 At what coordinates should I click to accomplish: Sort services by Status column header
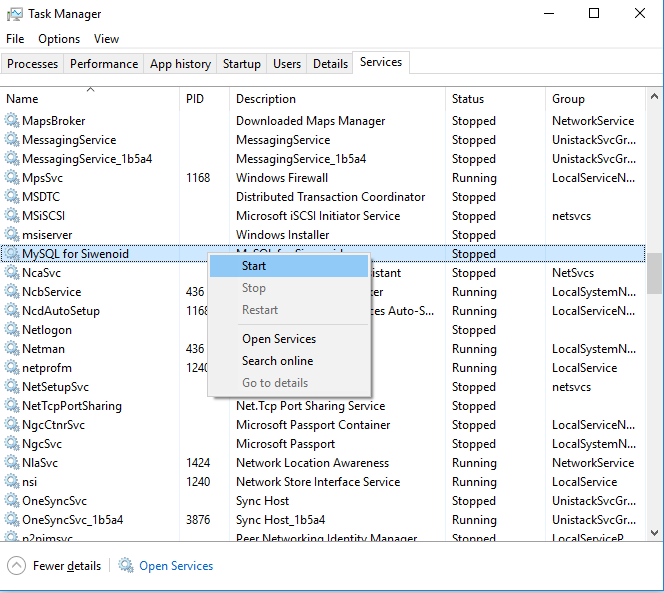pyautogui.click(x=468, y=99)
